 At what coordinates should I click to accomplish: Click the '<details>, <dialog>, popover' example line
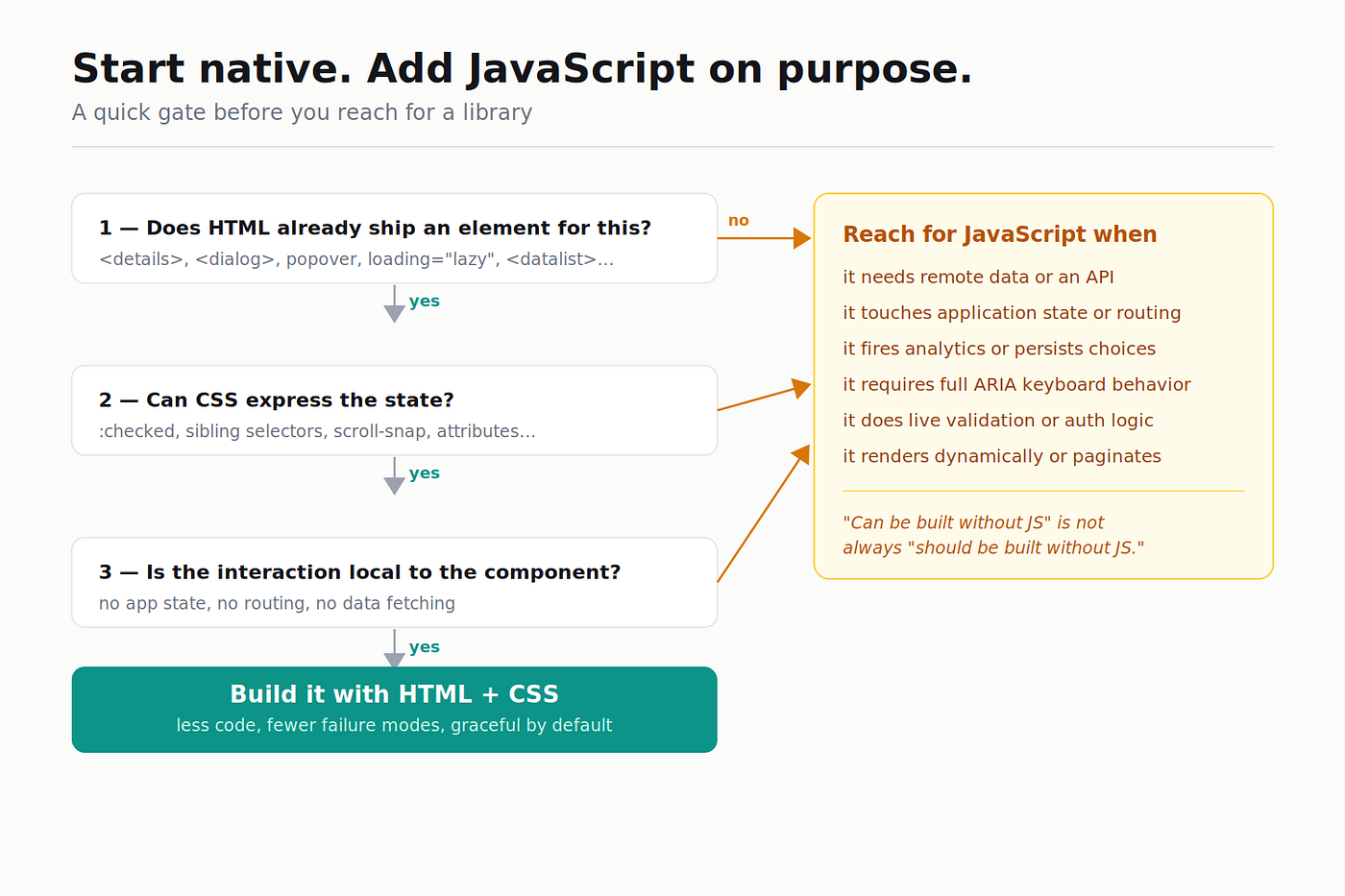355,259
